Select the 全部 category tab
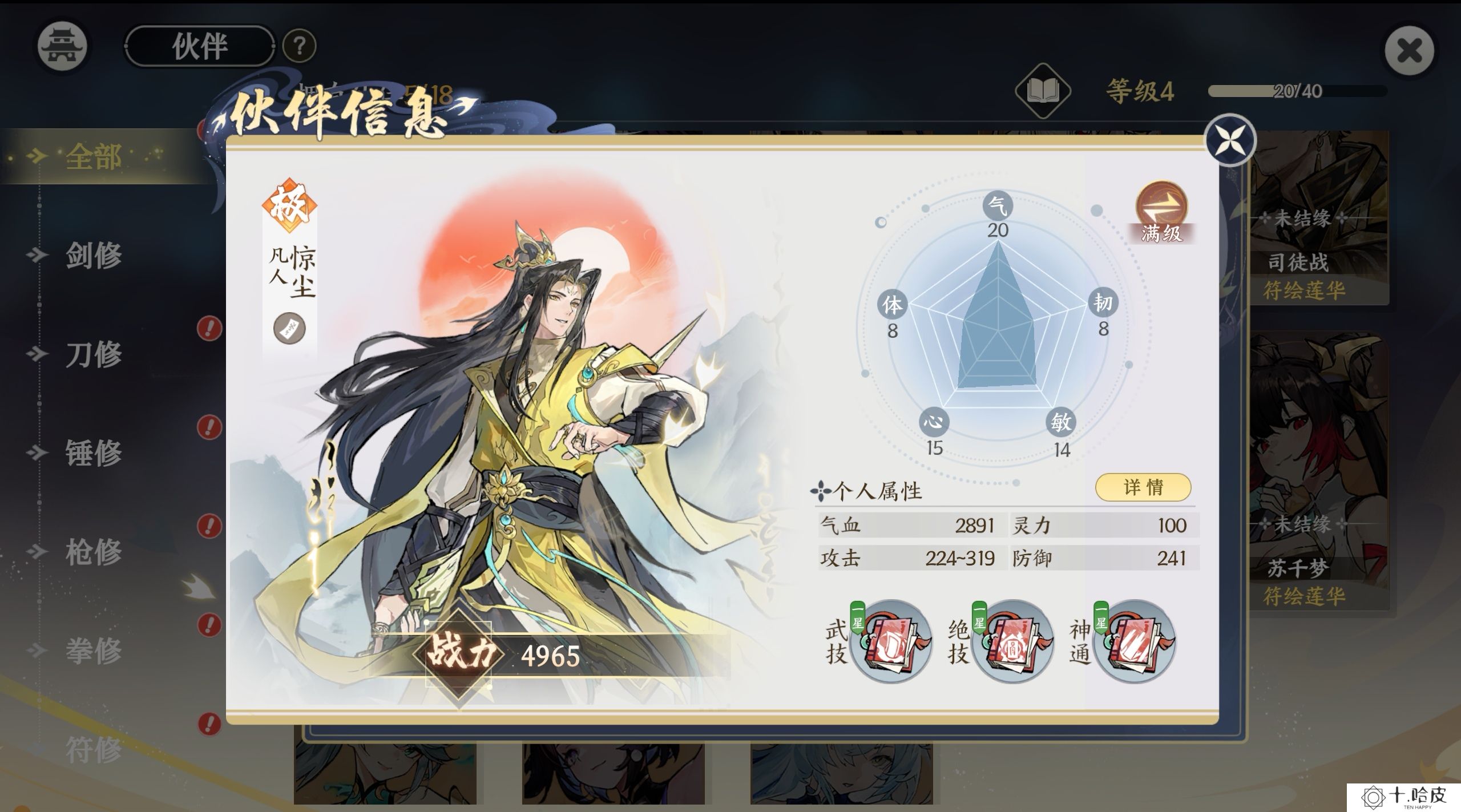 tap(94, 156)
